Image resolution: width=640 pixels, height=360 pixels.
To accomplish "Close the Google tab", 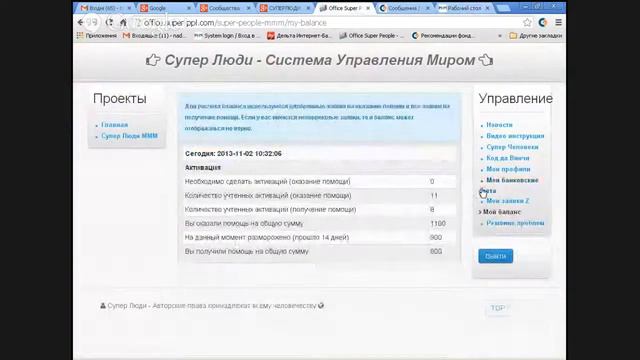I will pyautogui.click(x=189, y=8).
